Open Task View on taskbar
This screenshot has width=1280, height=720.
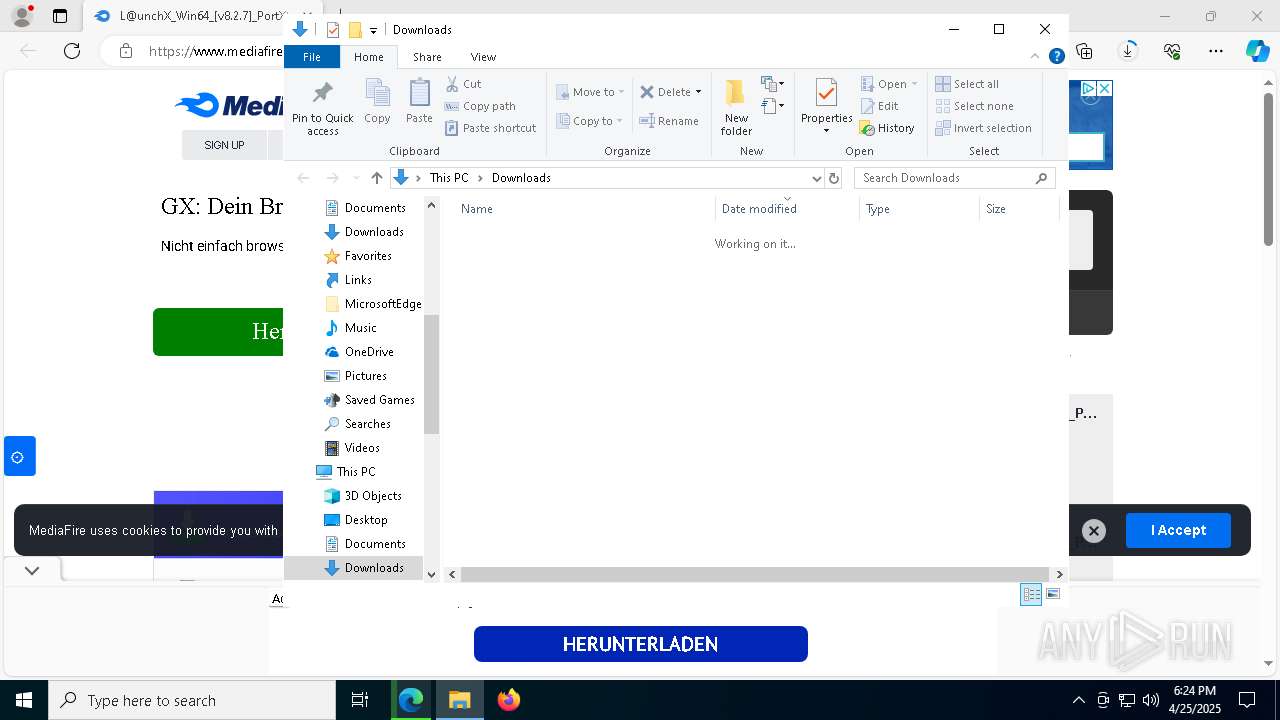(360, 700)
